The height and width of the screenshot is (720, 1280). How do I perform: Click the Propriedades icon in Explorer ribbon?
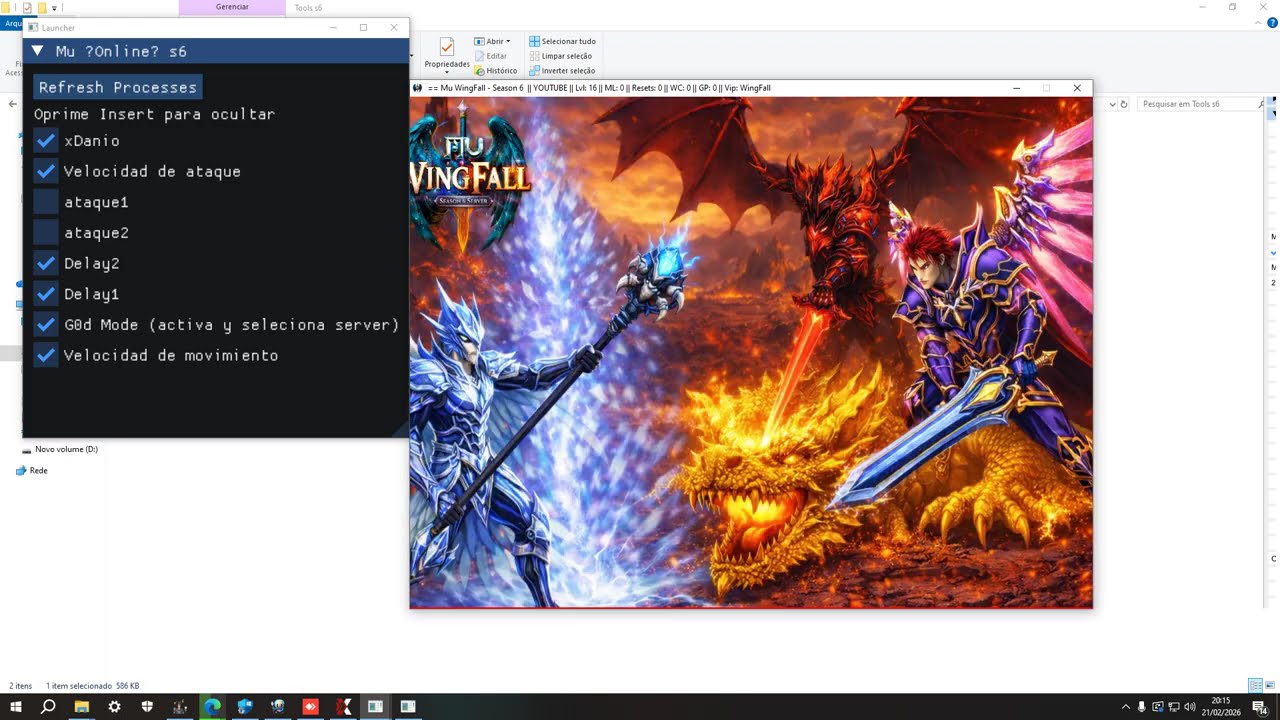[447, 48]
